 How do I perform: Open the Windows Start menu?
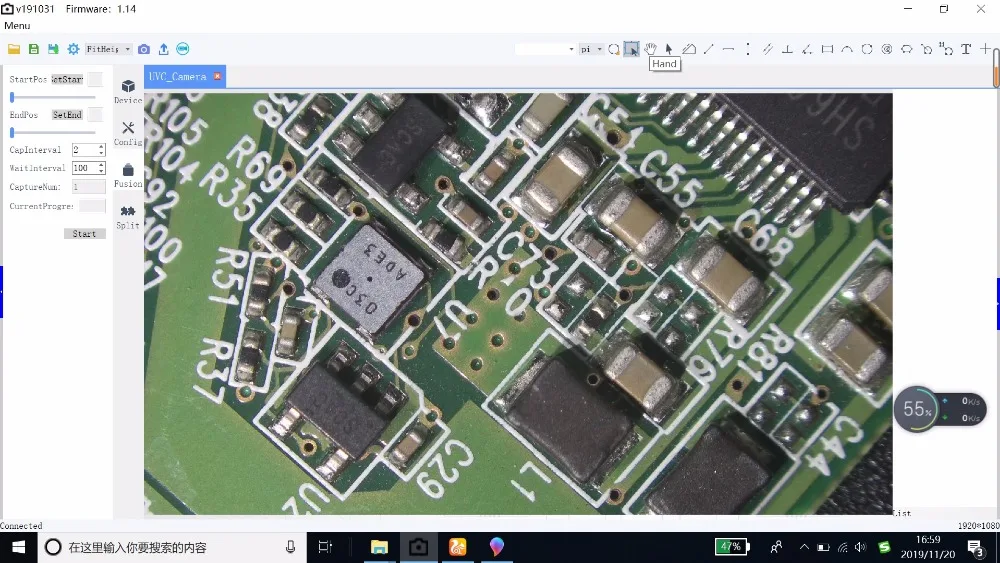click(18, 547)
